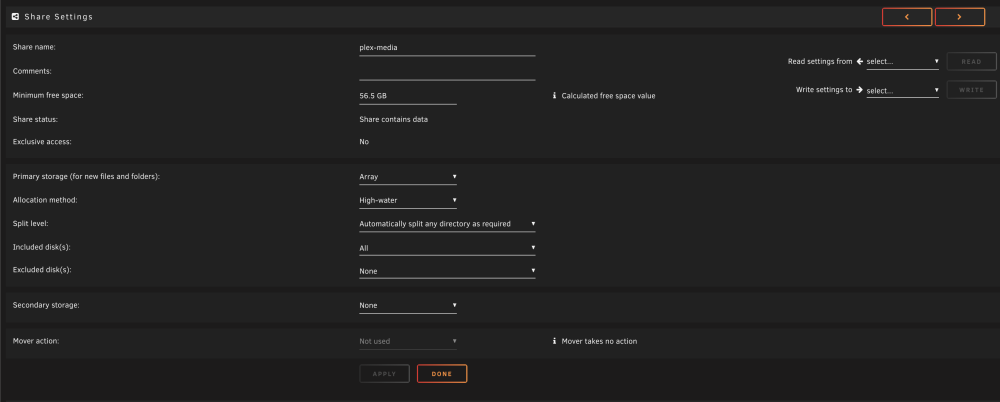1000x402 pixels.
Task: Go to next share with right arrow
Action: click(x=960, y=17)
